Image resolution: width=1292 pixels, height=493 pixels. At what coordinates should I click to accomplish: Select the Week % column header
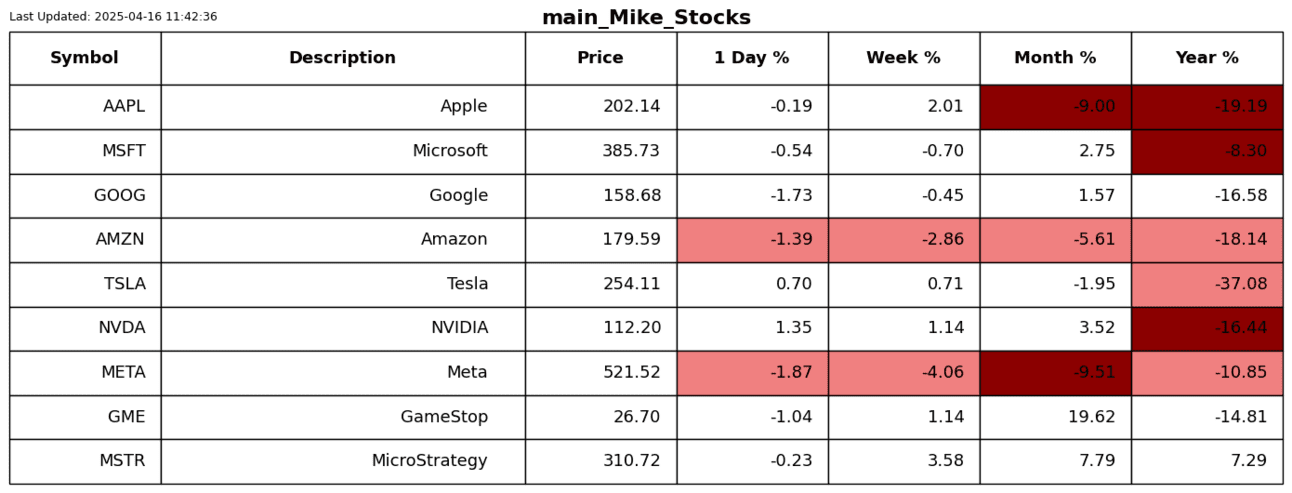click(903, 58)
